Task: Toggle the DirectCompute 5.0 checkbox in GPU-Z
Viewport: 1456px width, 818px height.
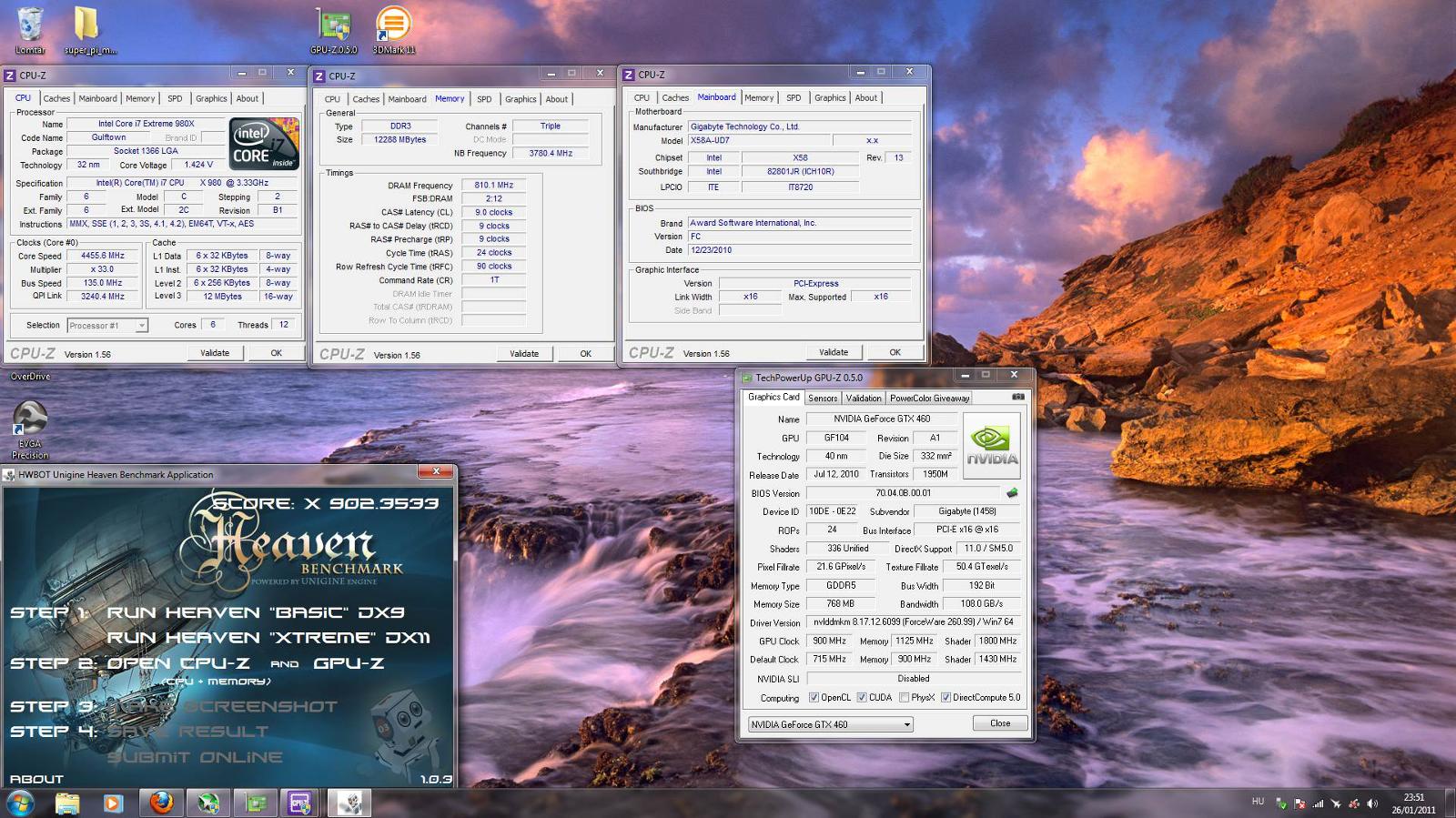Action: (945, 698)
